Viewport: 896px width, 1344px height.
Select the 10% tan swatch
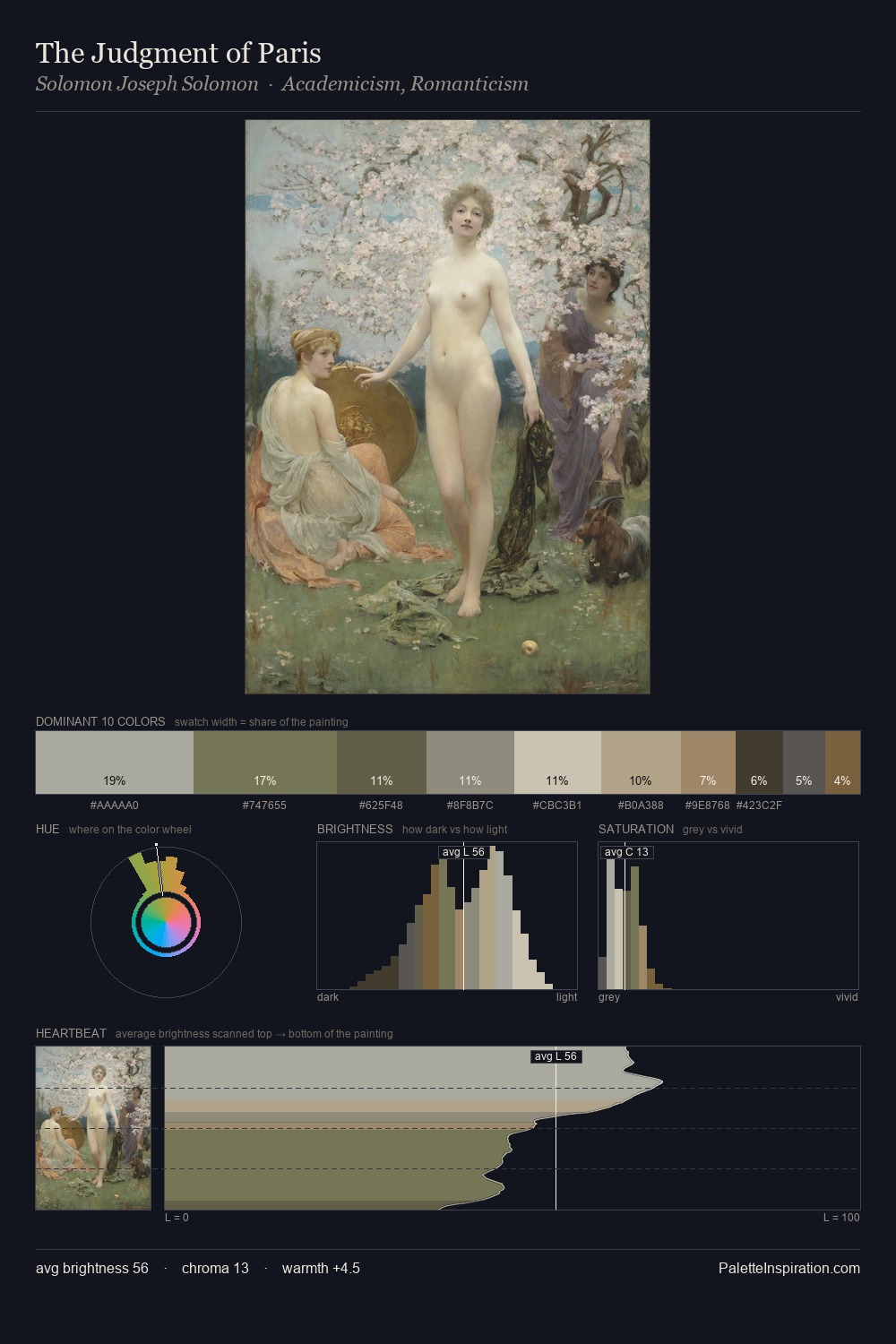tap(641, 762)
